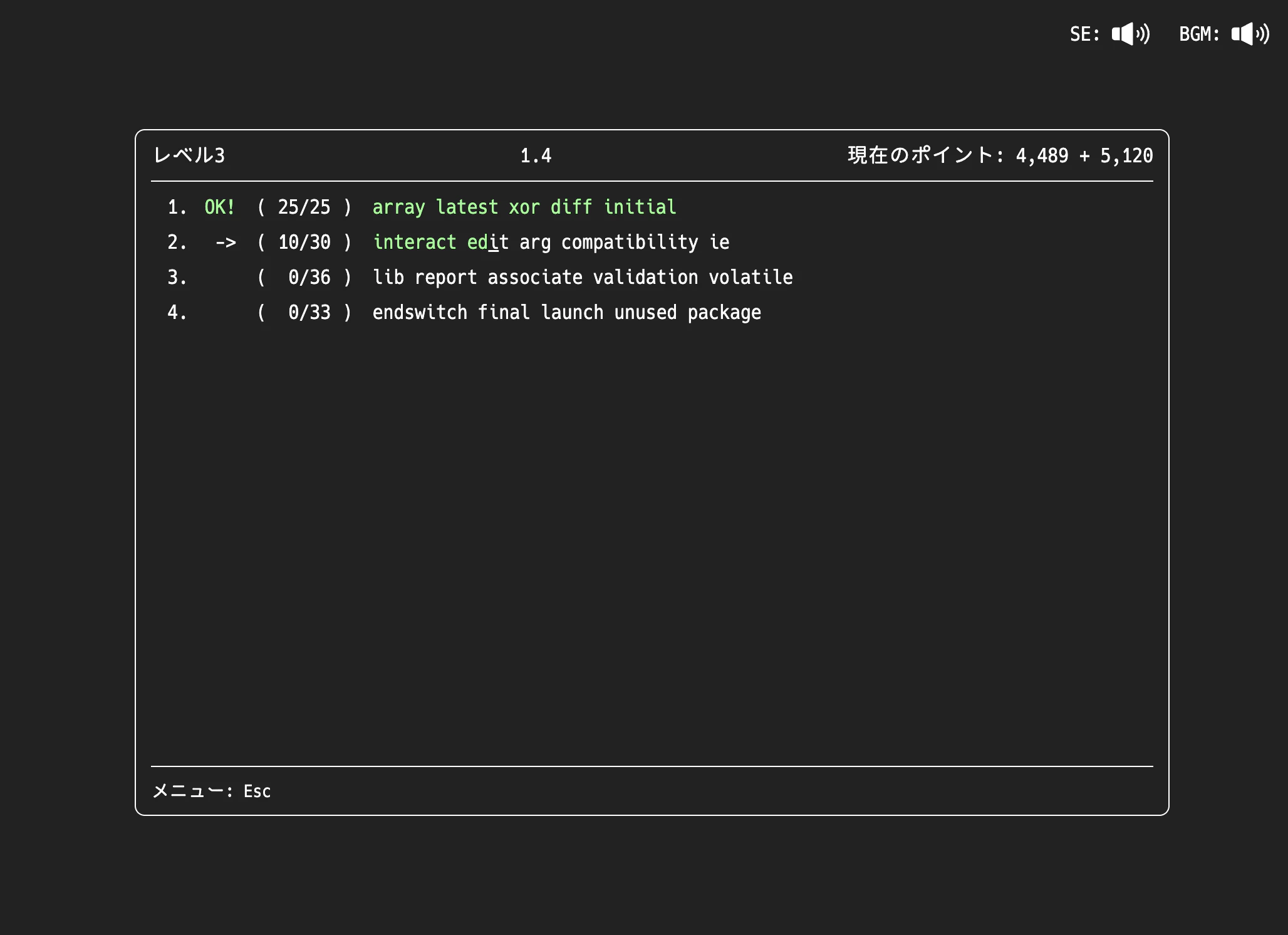Click the BGM: label
Screen dimensions: 1288x935
[1199, 34]
